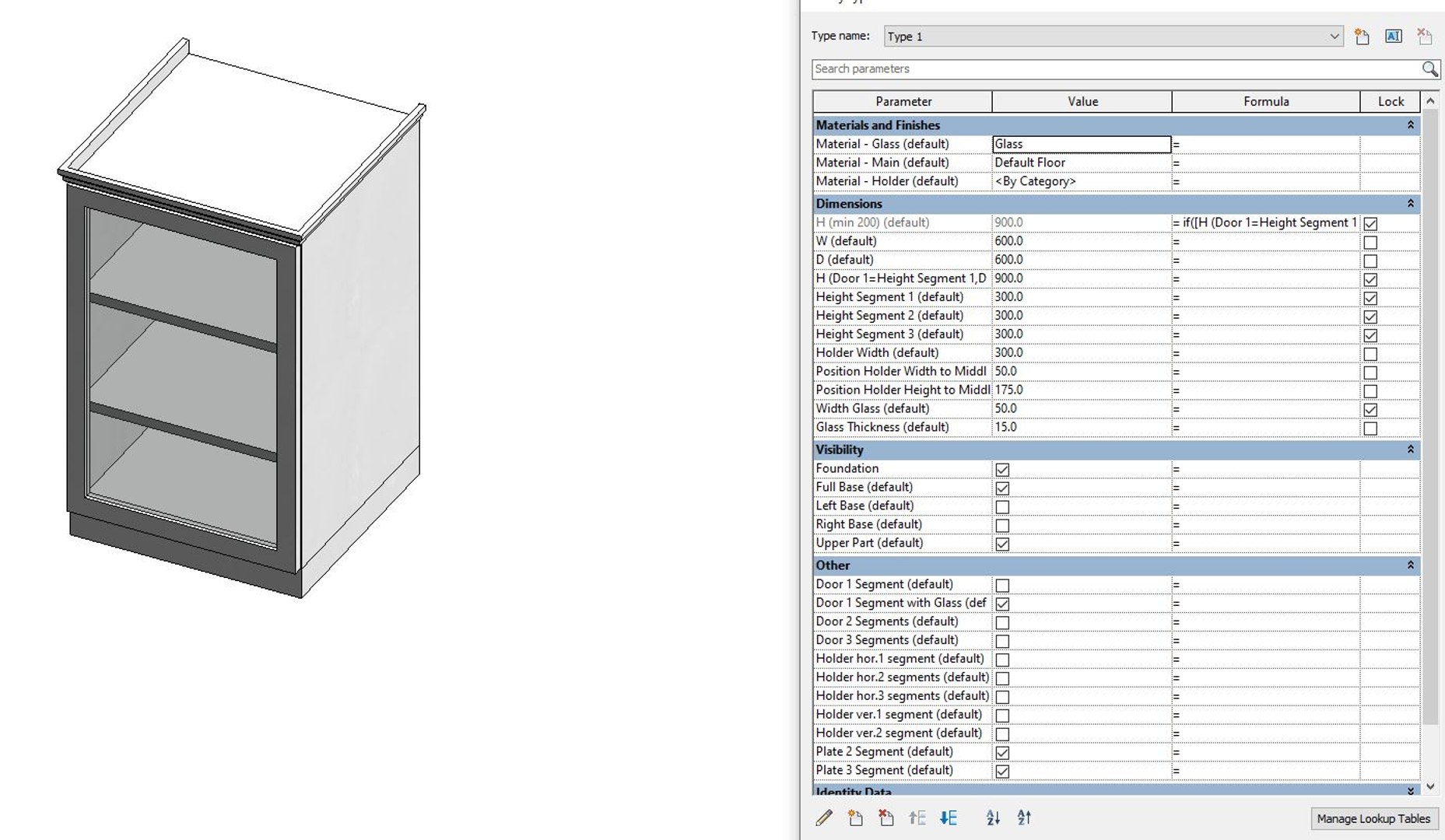Image resolution: width=1445 pixels, height=840 pixels.
Task: Click the Formula column header
Action: (x=1266, y=101)
